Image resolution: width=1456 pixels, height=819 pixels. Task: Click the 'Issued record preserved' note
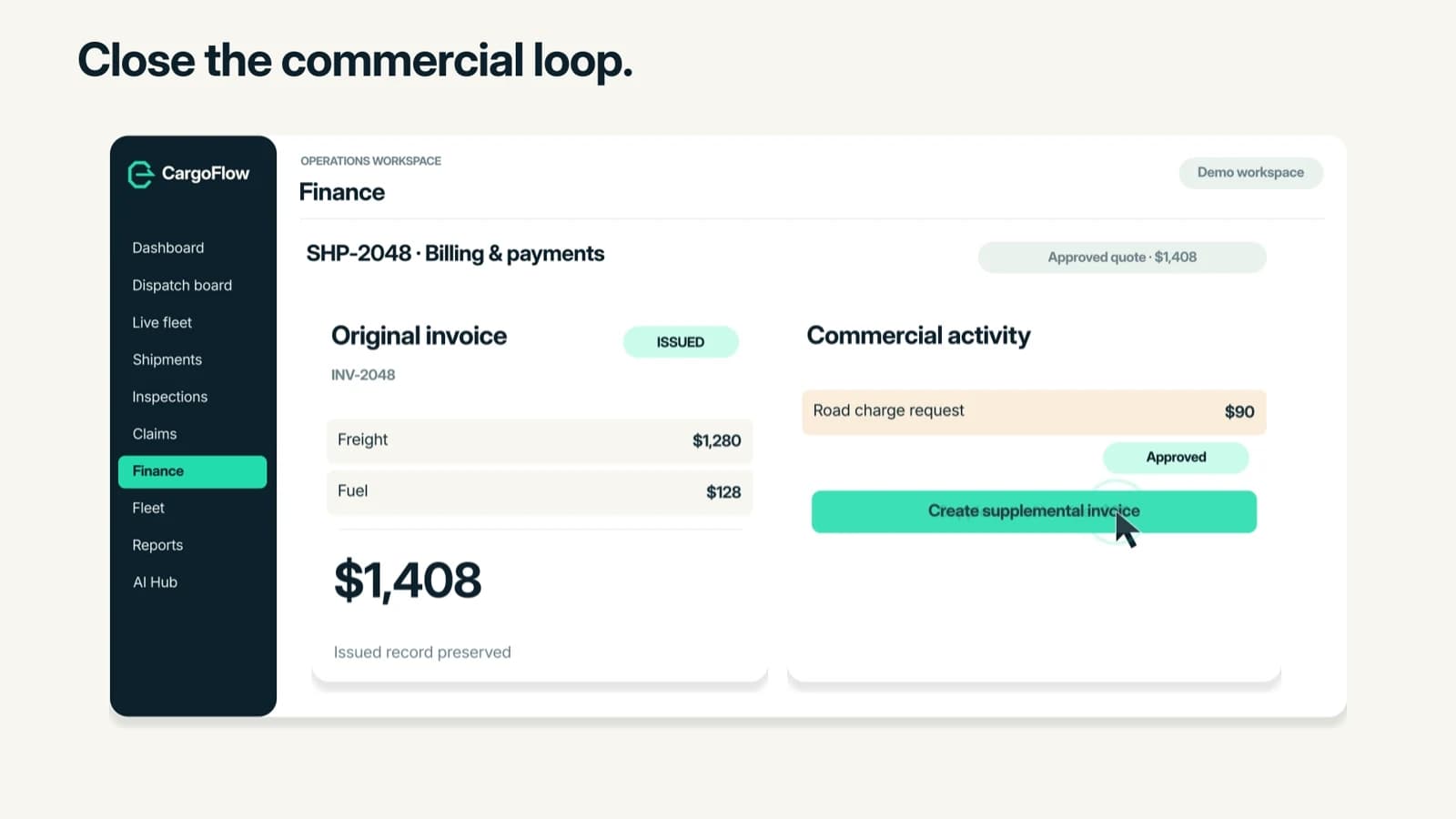[x=422, y=652]
